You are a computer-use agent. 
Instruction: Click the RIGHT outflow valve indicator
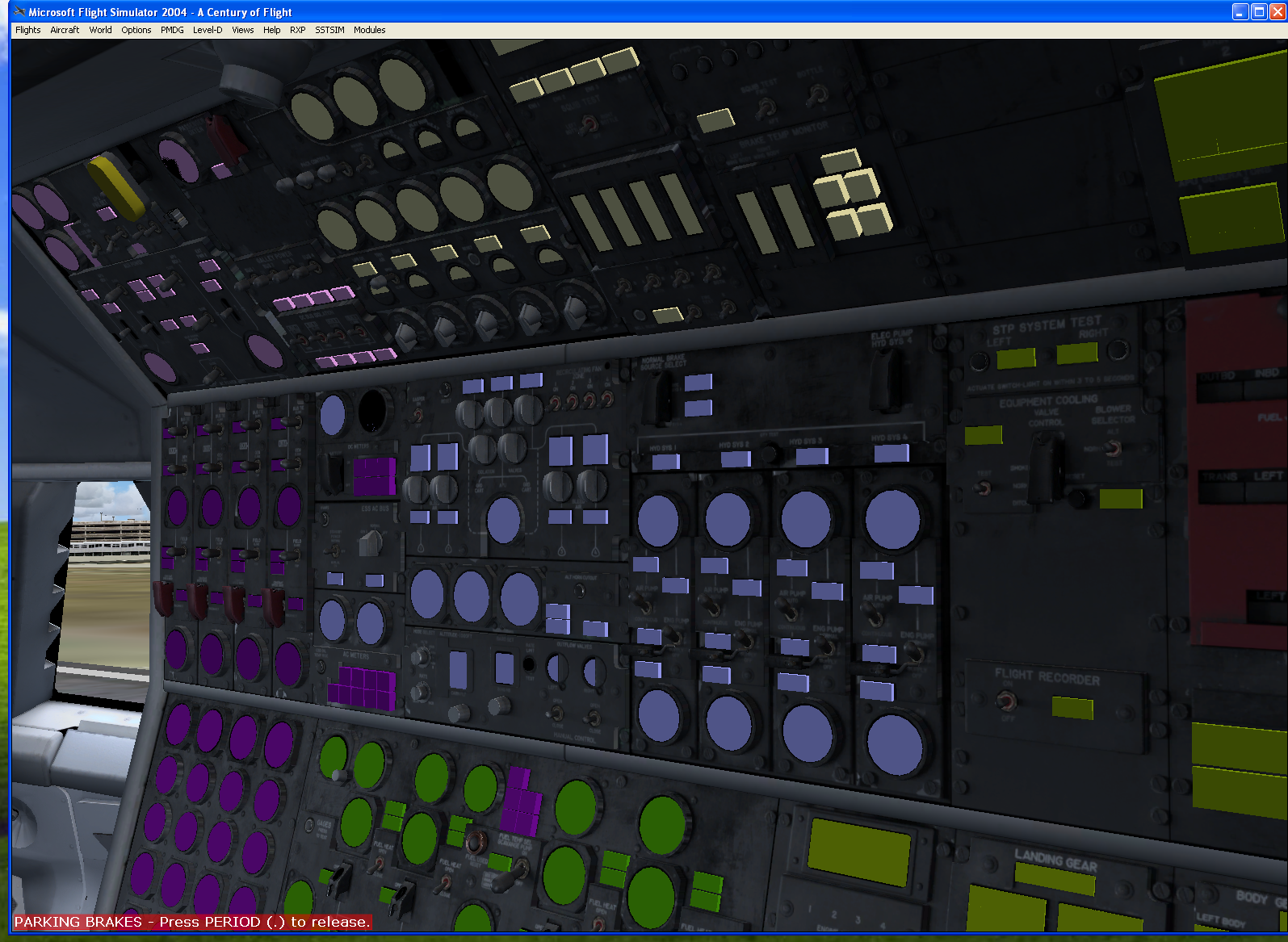click(x=594, y=672)
